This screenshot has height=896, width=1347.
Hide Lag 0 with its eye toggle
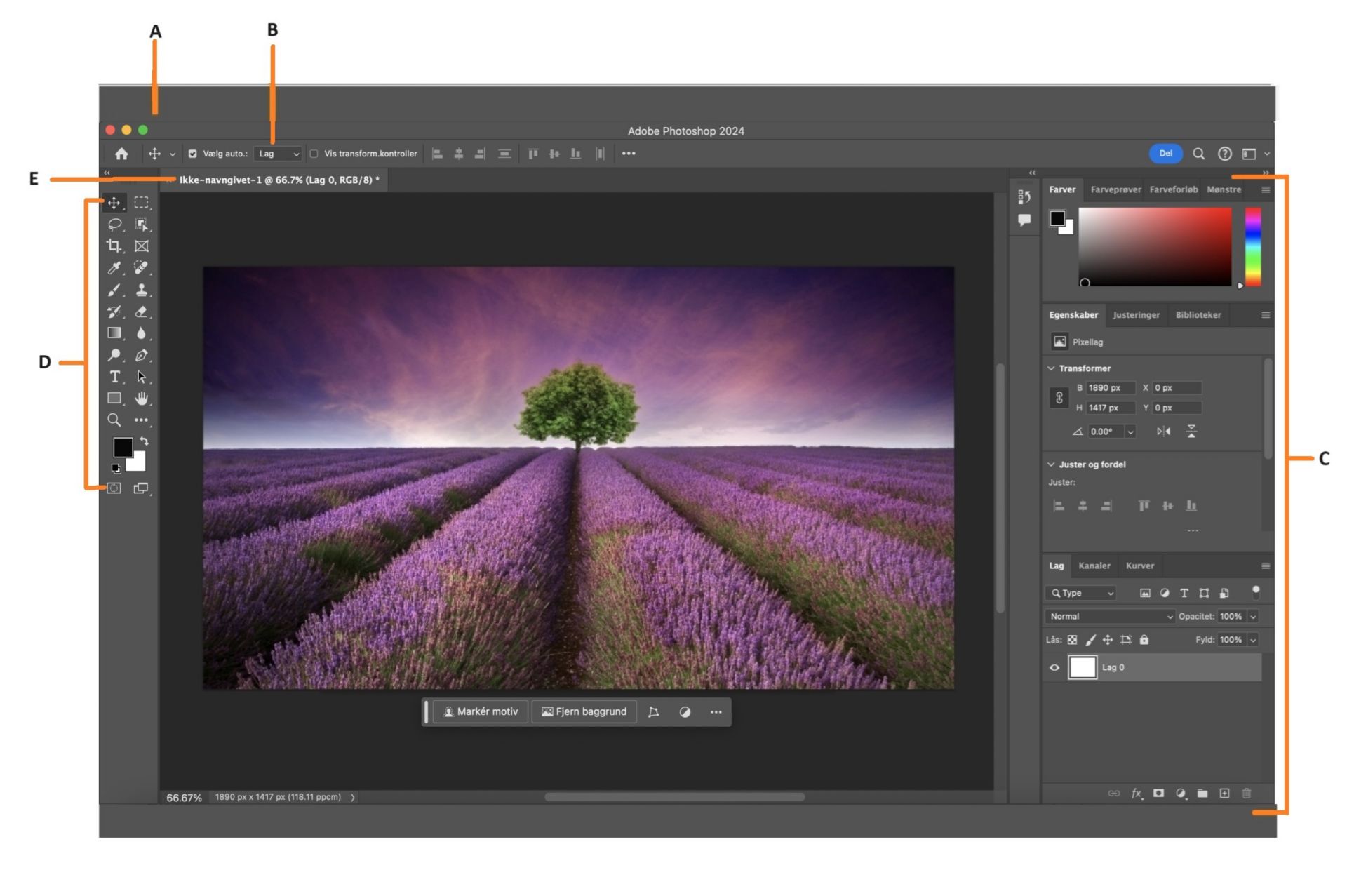tap(1054, 667)
